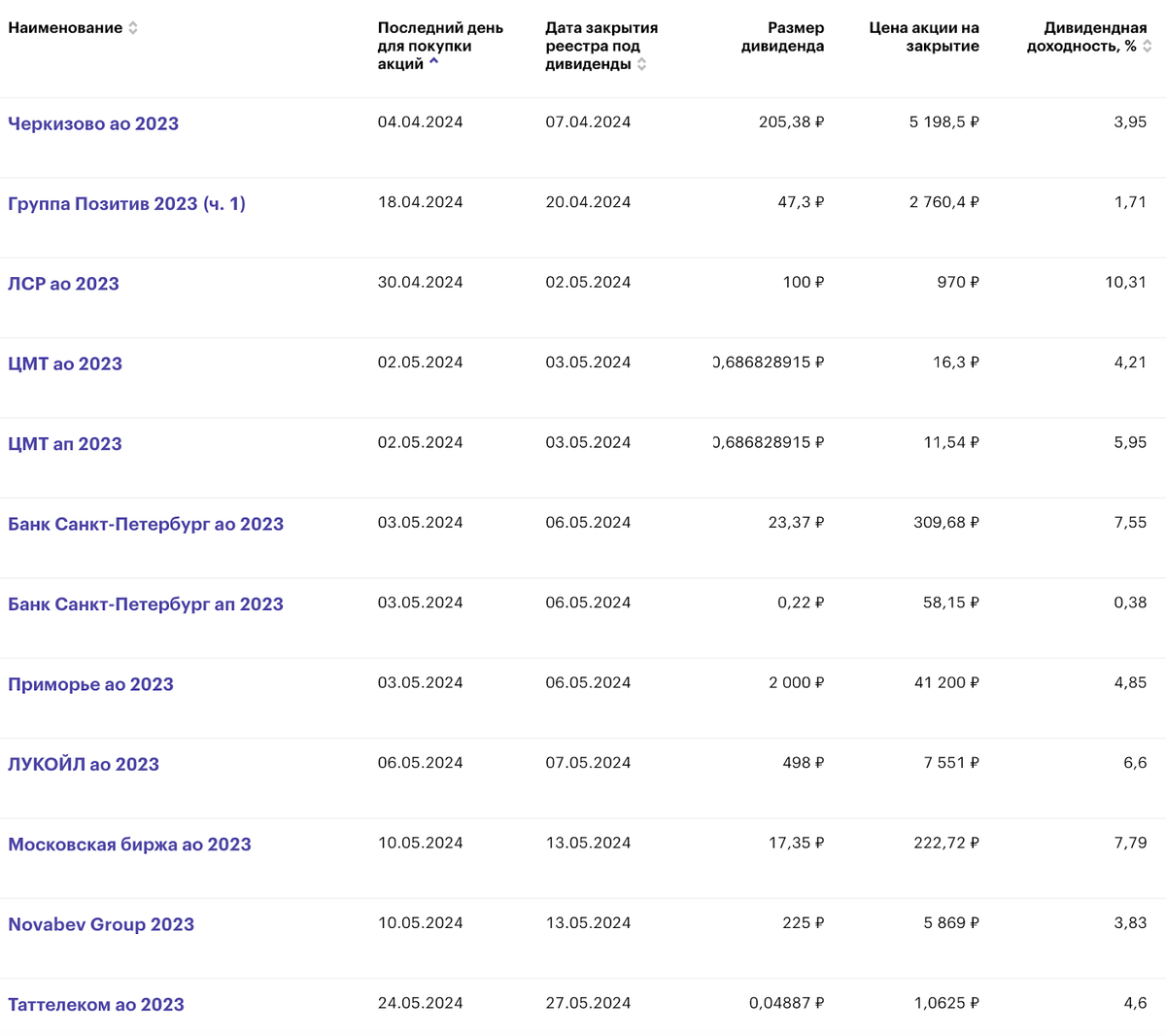1166x1036 pixels.
Task: Open Банк Санкт-Петербург ао 2023 link
Action: [146, 524]
